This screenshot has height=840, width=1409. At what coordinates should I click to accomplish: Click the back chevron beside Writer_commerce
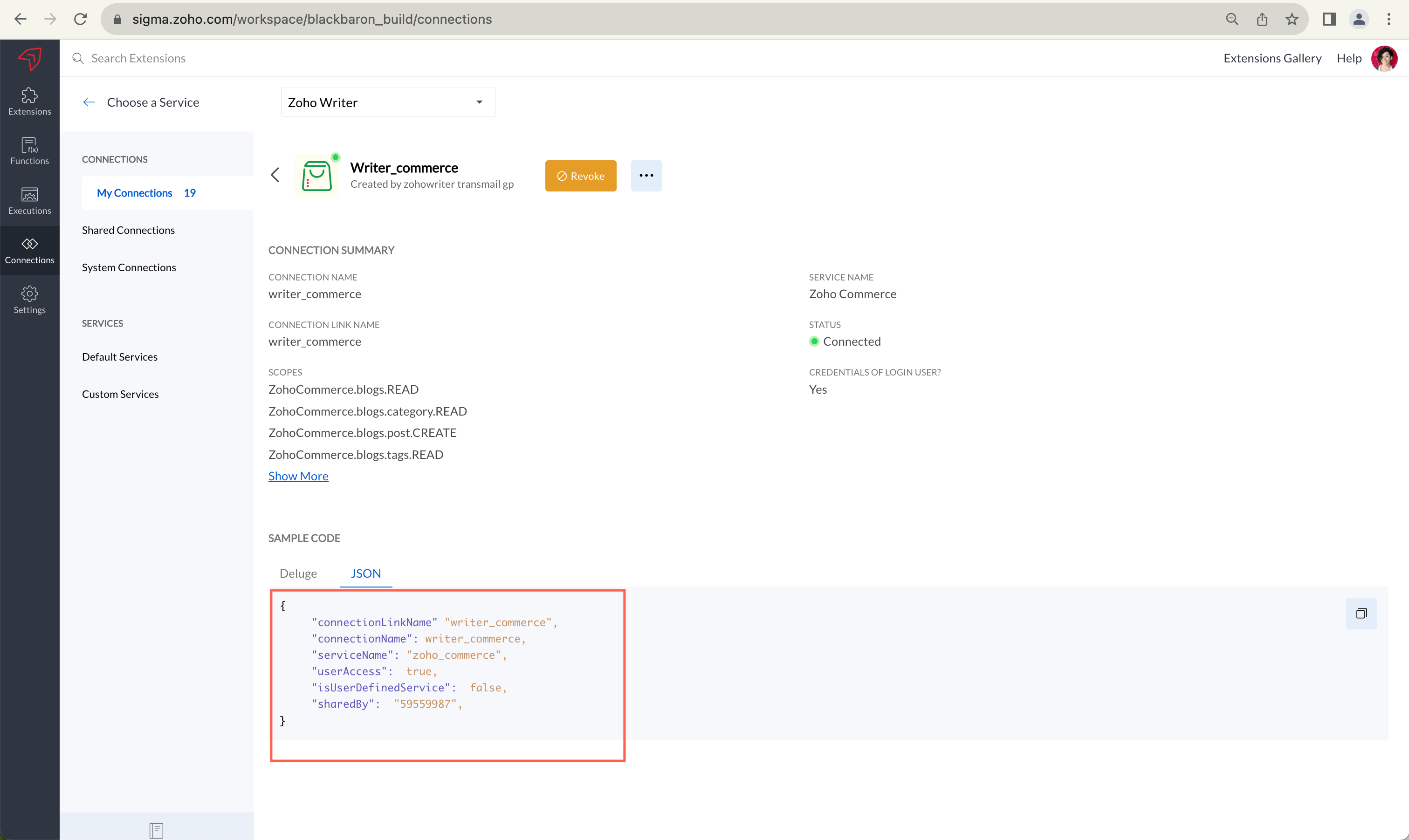(275, 175)
